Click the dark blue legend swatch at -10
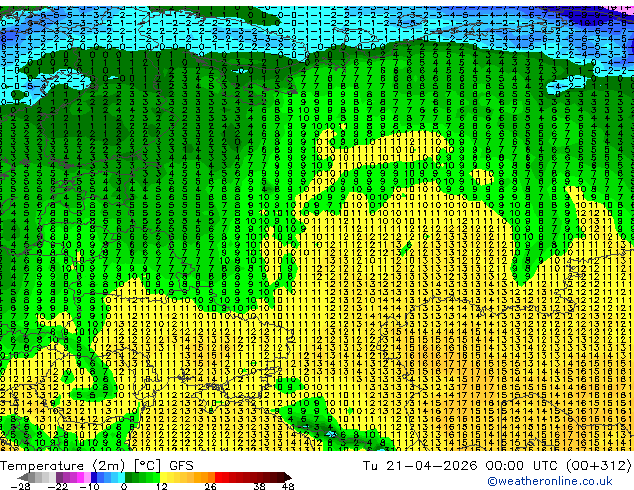 click(94, 477)
